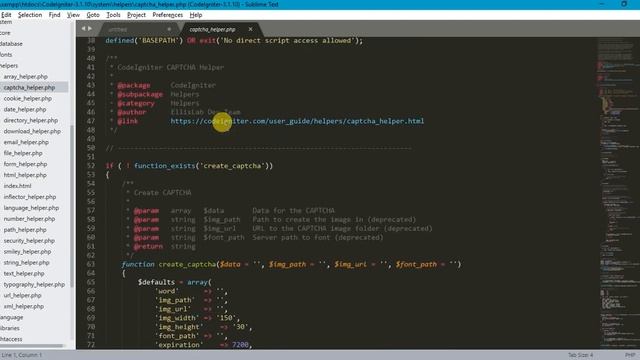Open directory_helper.php in sidebar

[31, 120]
